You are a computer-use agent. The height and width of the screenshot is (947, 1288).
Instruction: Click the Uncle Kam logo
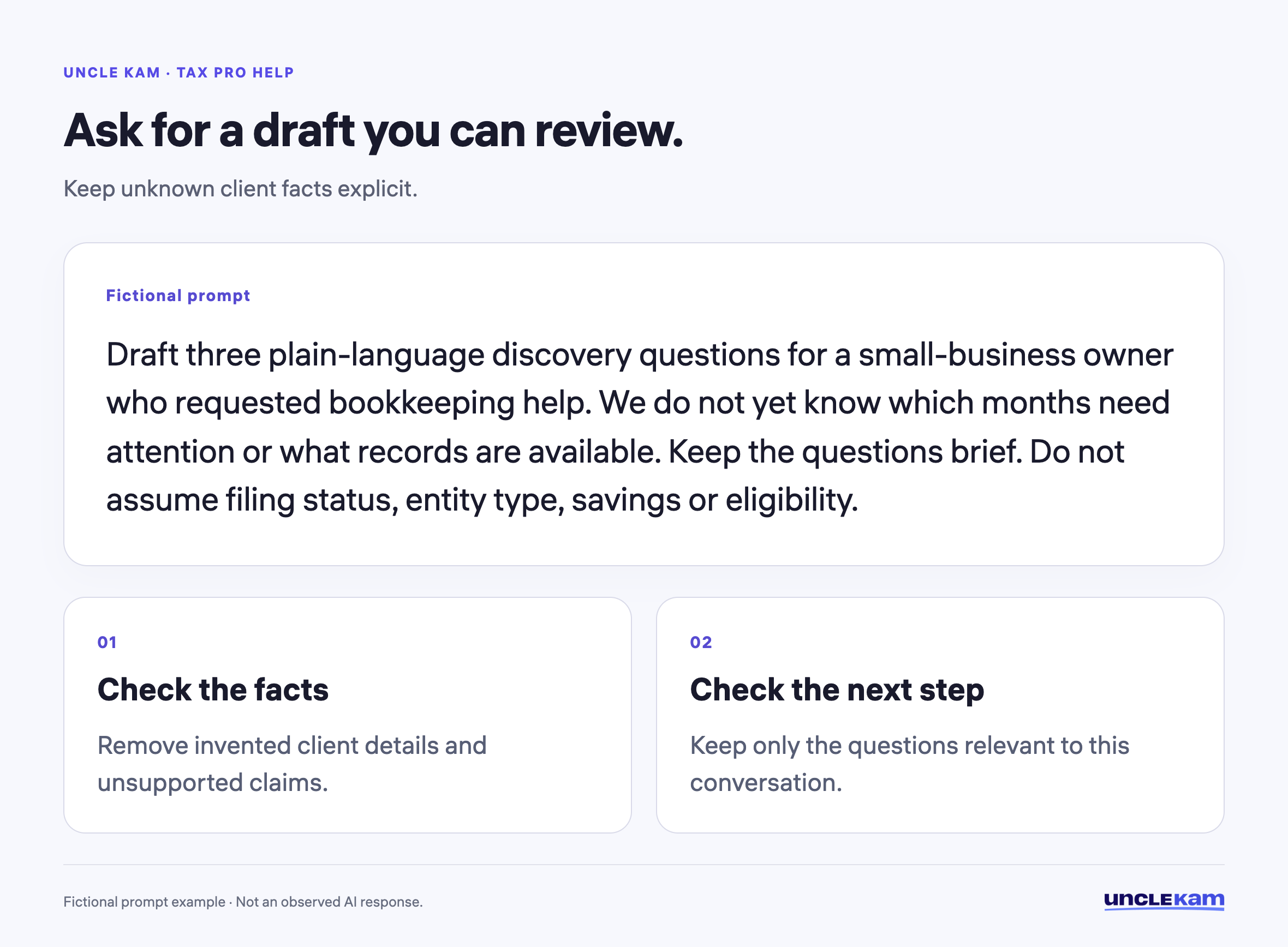[x=1164, y=901]
